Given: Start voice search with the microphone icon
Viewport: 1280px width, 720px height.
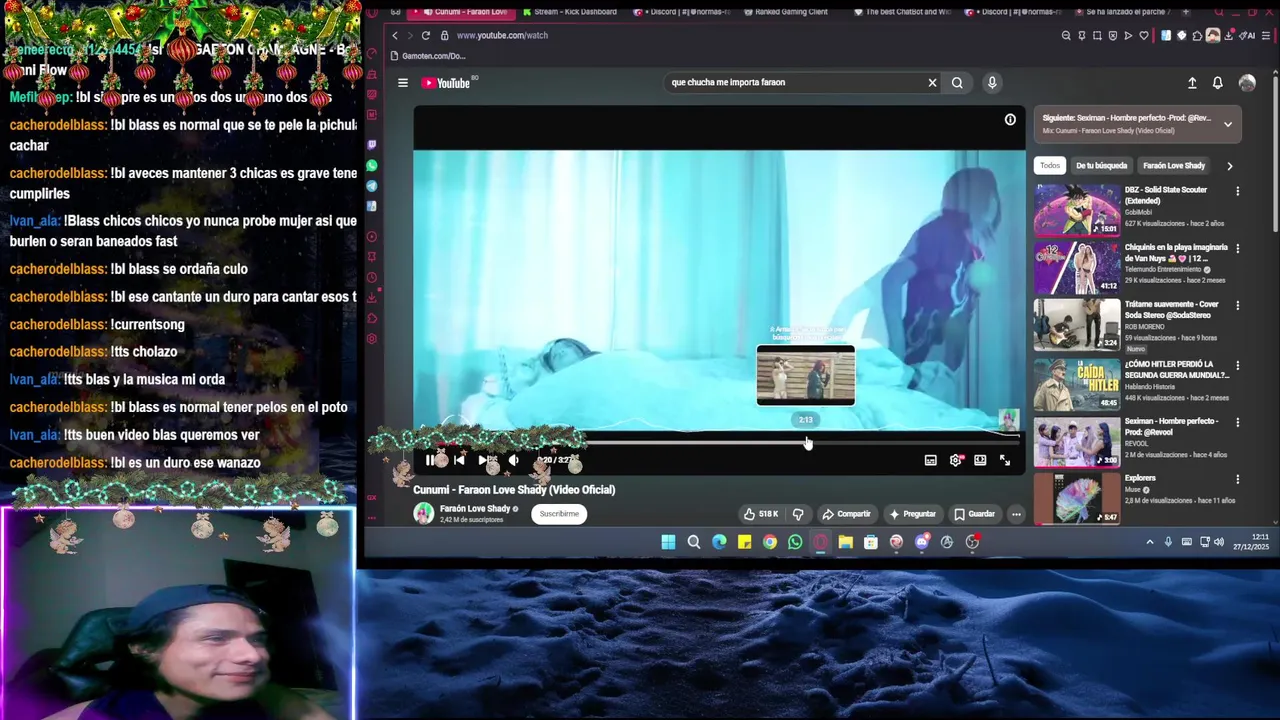Looking at the screenshot, I should pos(992,83).
